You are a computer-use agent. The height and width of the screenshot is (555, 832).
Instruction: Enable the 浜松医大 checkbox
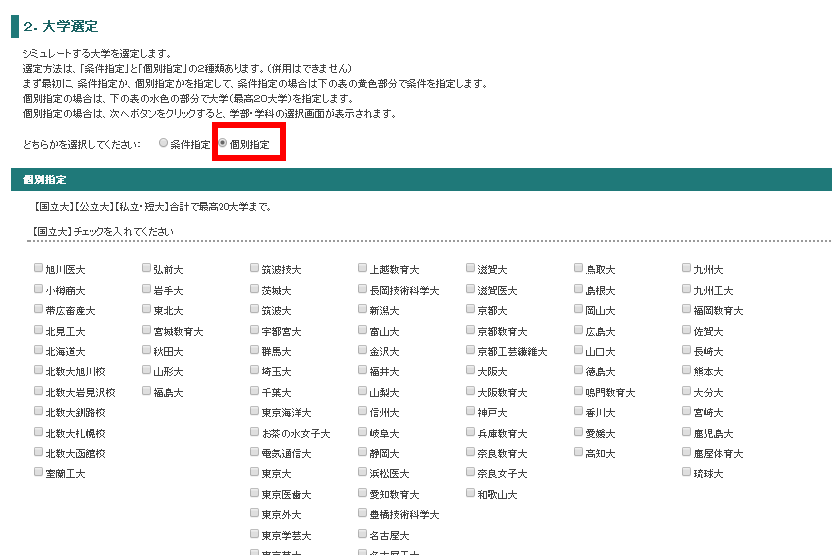coord(362,472)
